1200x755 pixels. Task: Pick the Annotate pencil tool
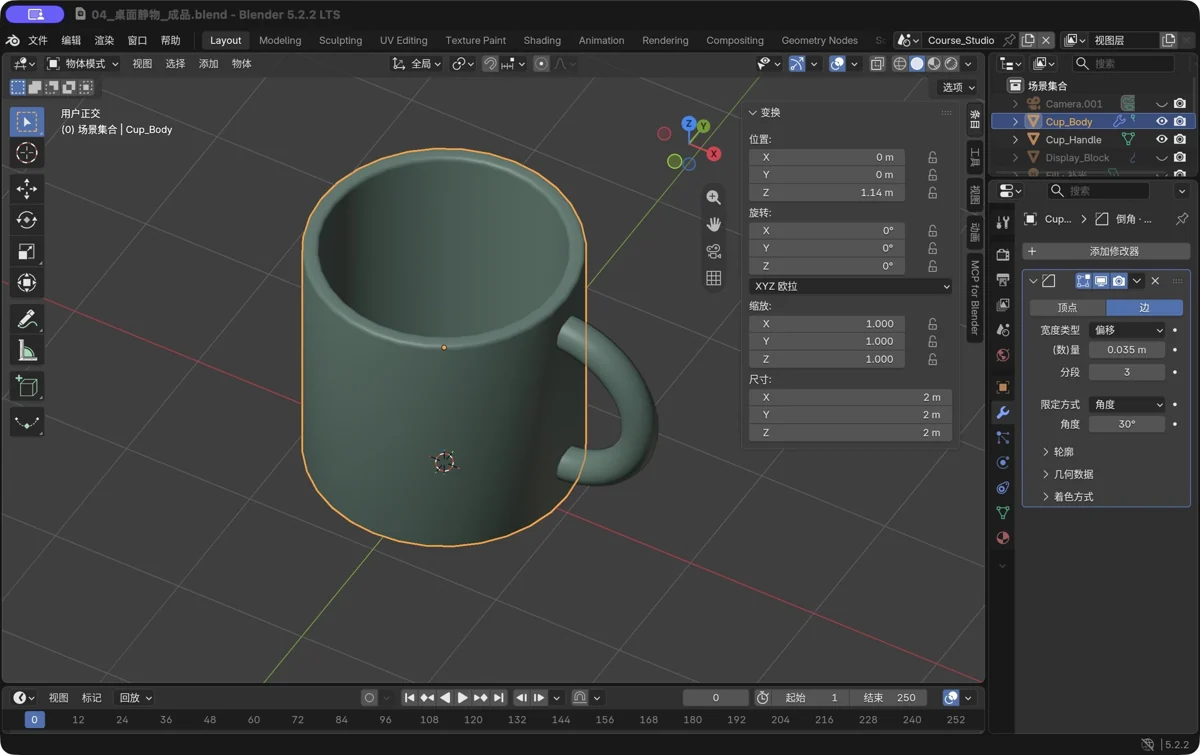[27, 319]
